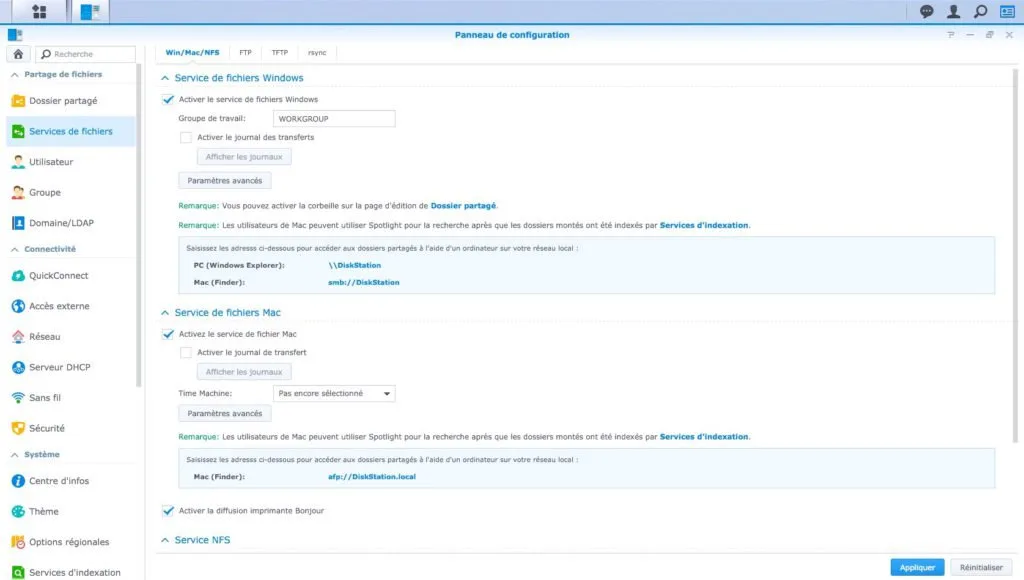Open the Sans fil wifi icon
The height and width of the screenshot is (580, 1024).
(18, 398)
